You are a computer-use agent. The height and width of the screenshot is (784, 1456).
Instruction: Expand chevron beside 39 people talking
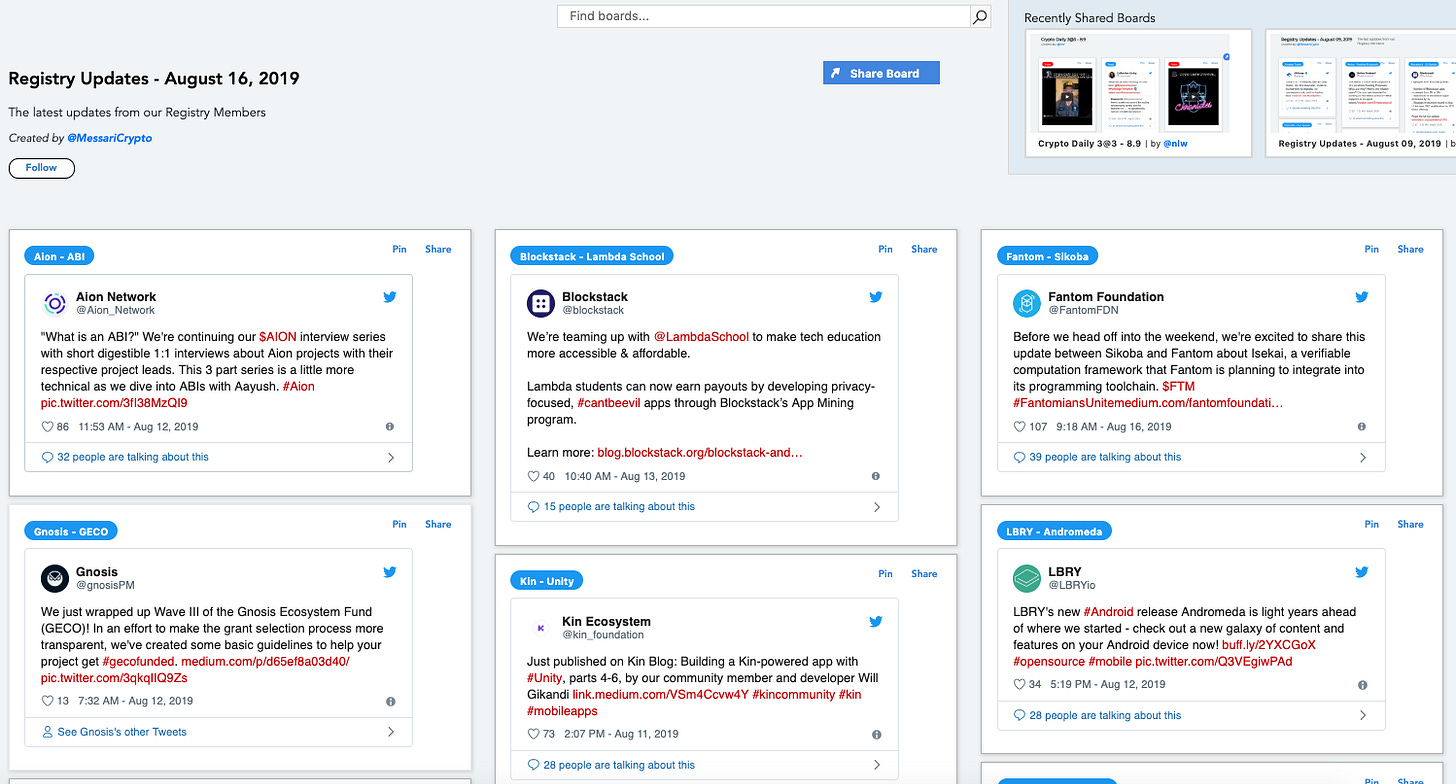[1363, 457]
